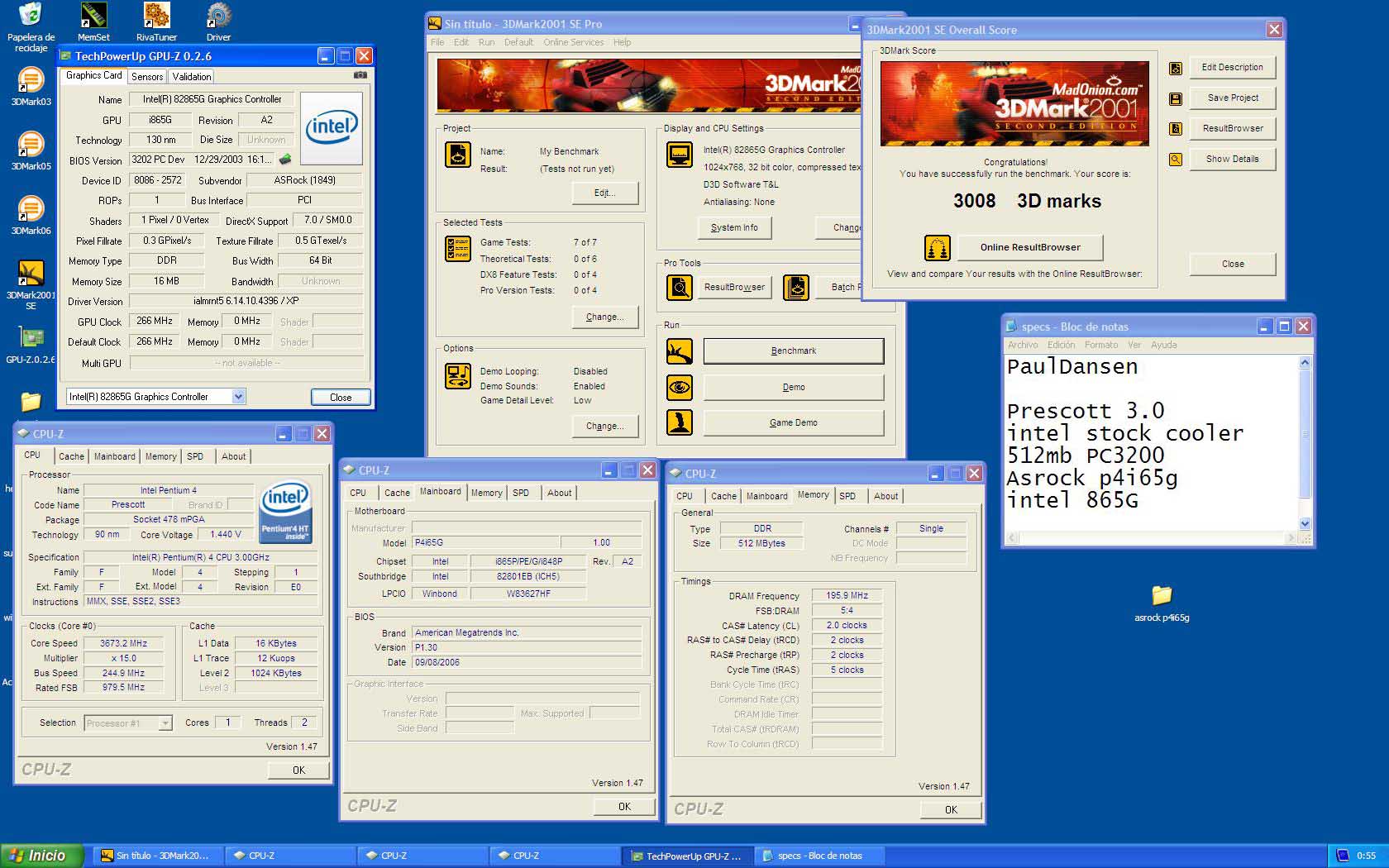Switch to the GPU-Z Validation tab
This screenshot has width=1389, height=868.
click(192, 76)
